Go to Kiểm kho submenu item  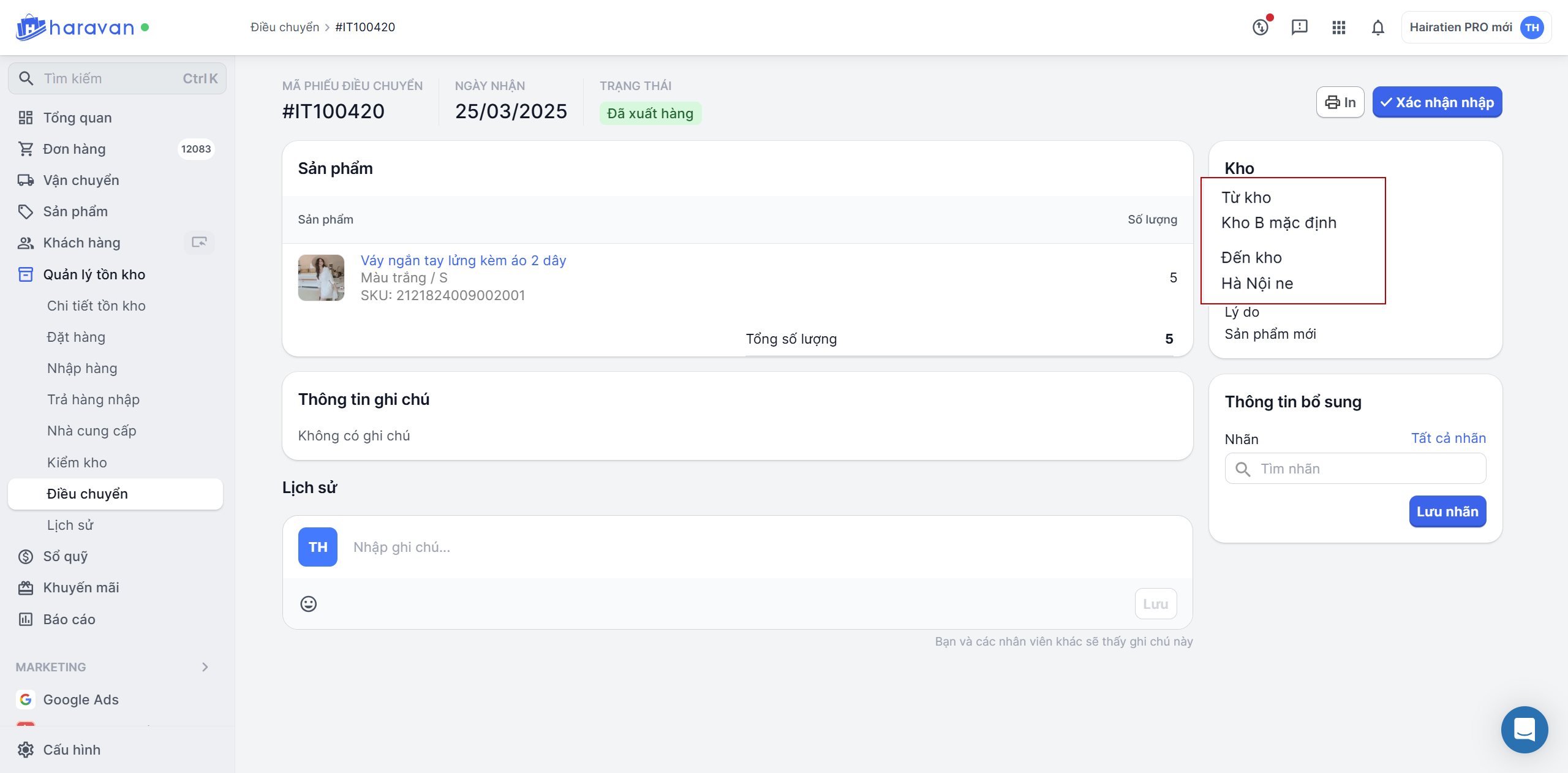[77, 462]
